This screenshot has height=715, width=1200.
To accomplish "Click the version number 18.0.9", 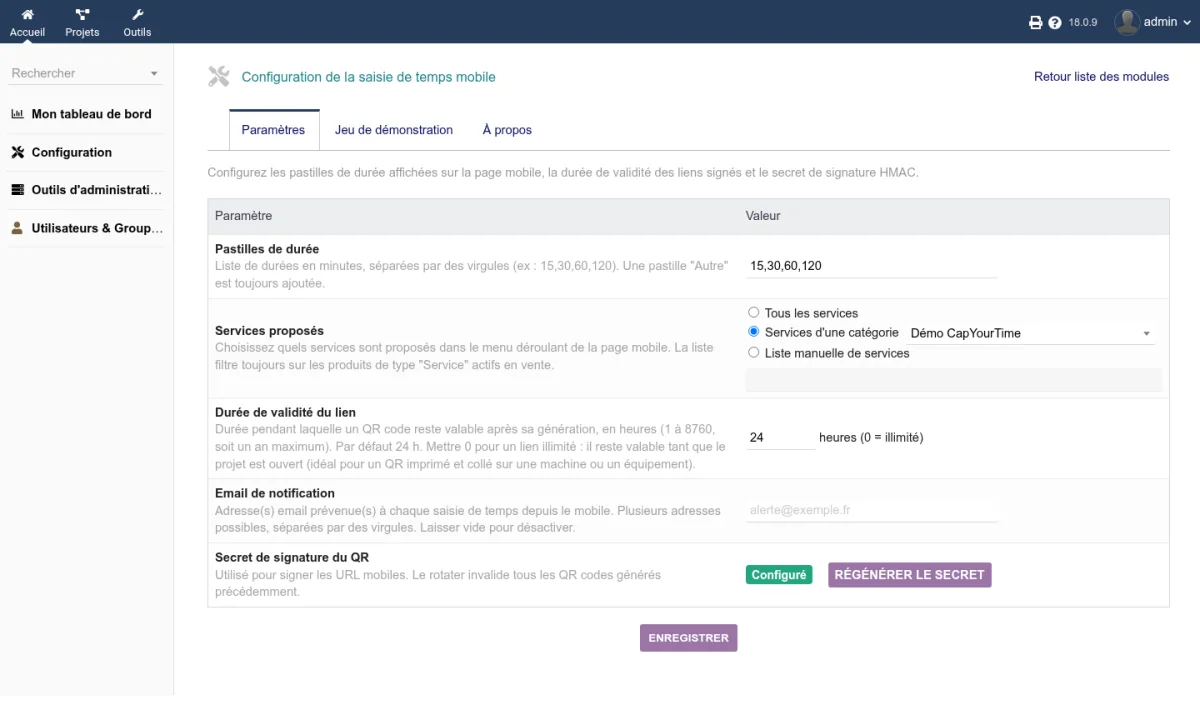I will [x=1084, y=23].
